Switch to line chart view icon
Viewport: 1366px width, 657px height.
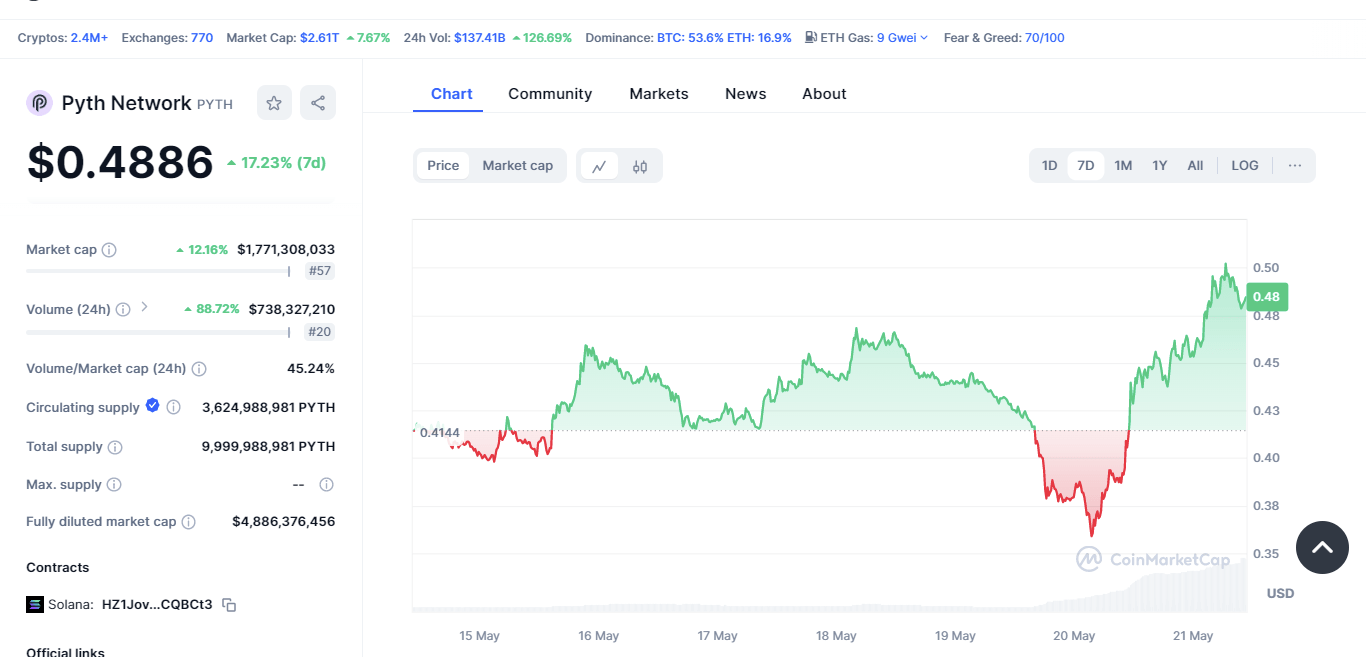(599, 166)
